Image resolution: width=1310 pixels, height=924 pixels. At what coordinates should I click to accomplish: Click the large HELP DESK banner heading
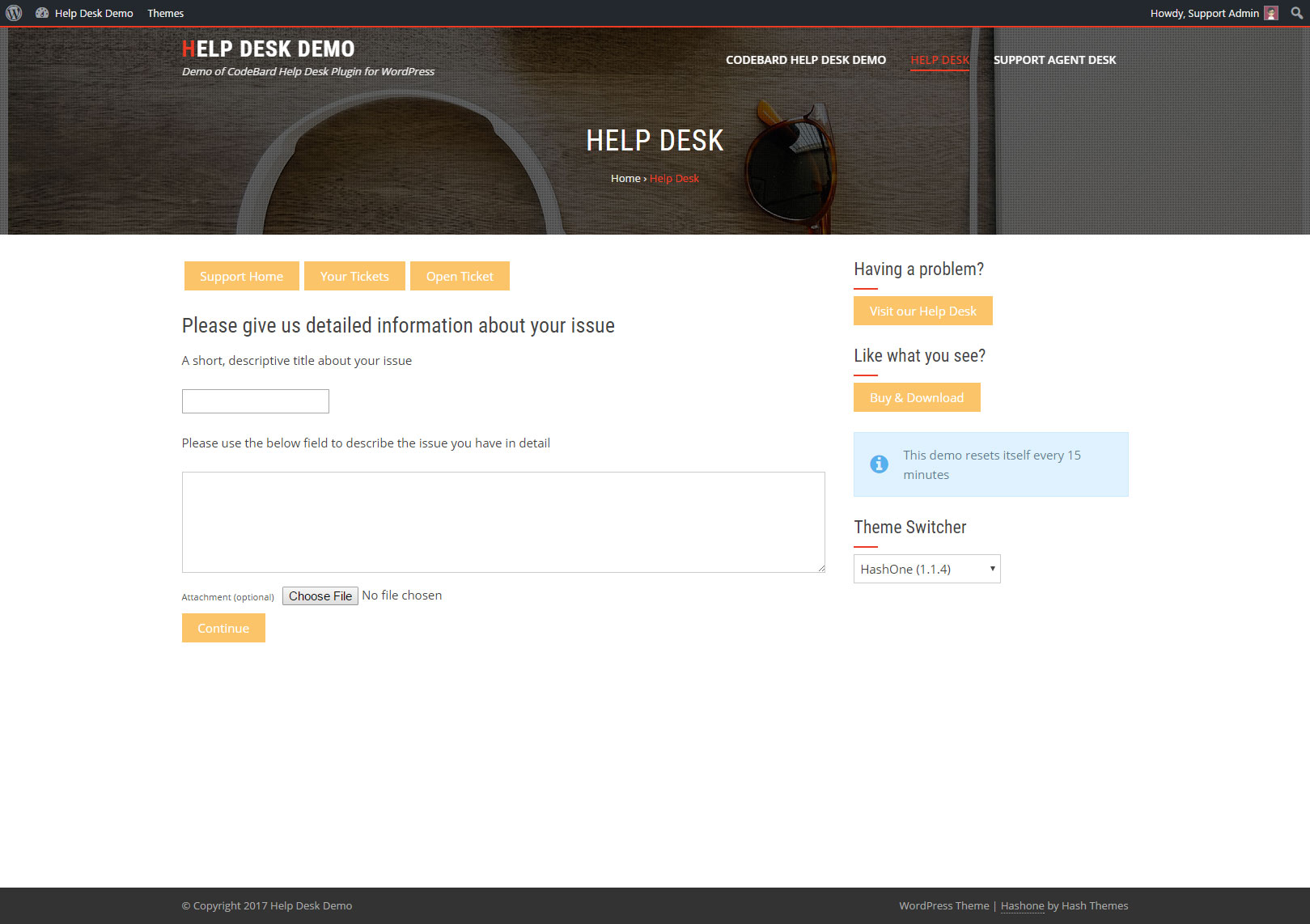click(655, 141)
